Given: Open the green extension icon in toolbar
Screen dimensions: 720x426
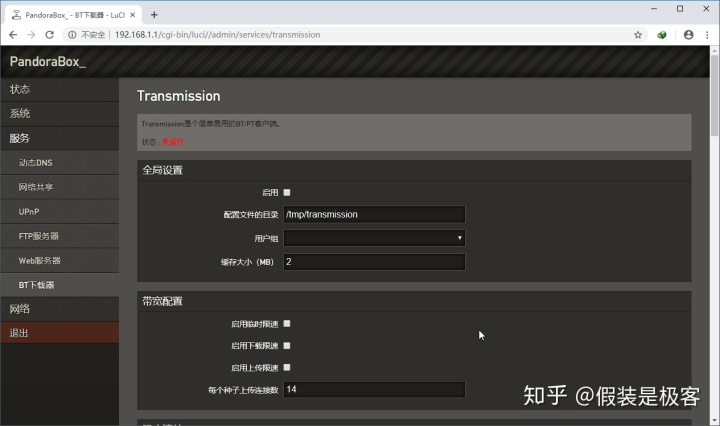Looking at the screenshot, I should pyautogui.click(x=662, y=35).
